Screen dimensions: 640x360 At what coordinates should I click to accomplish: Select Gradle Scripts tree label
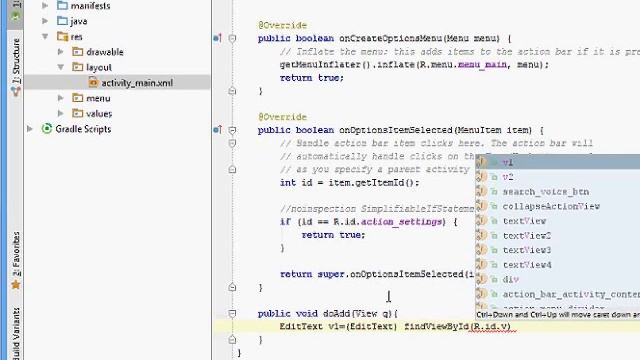pos(83,129)
